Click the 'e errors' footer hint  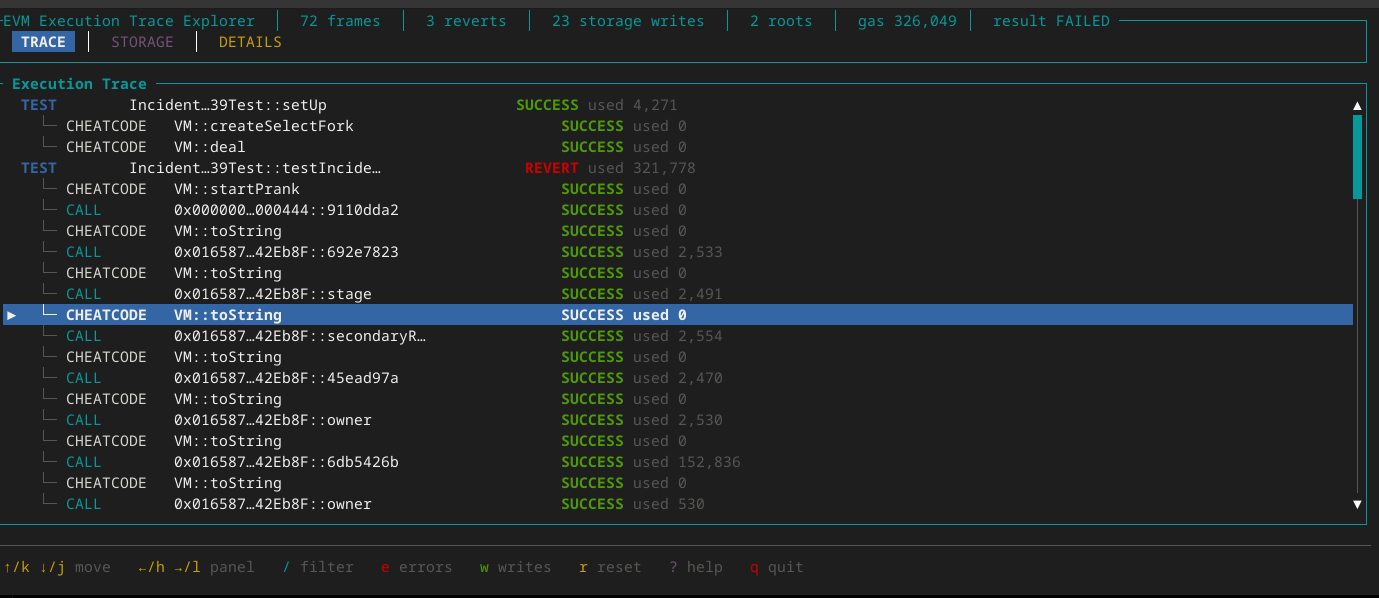[x=417, y=567]
